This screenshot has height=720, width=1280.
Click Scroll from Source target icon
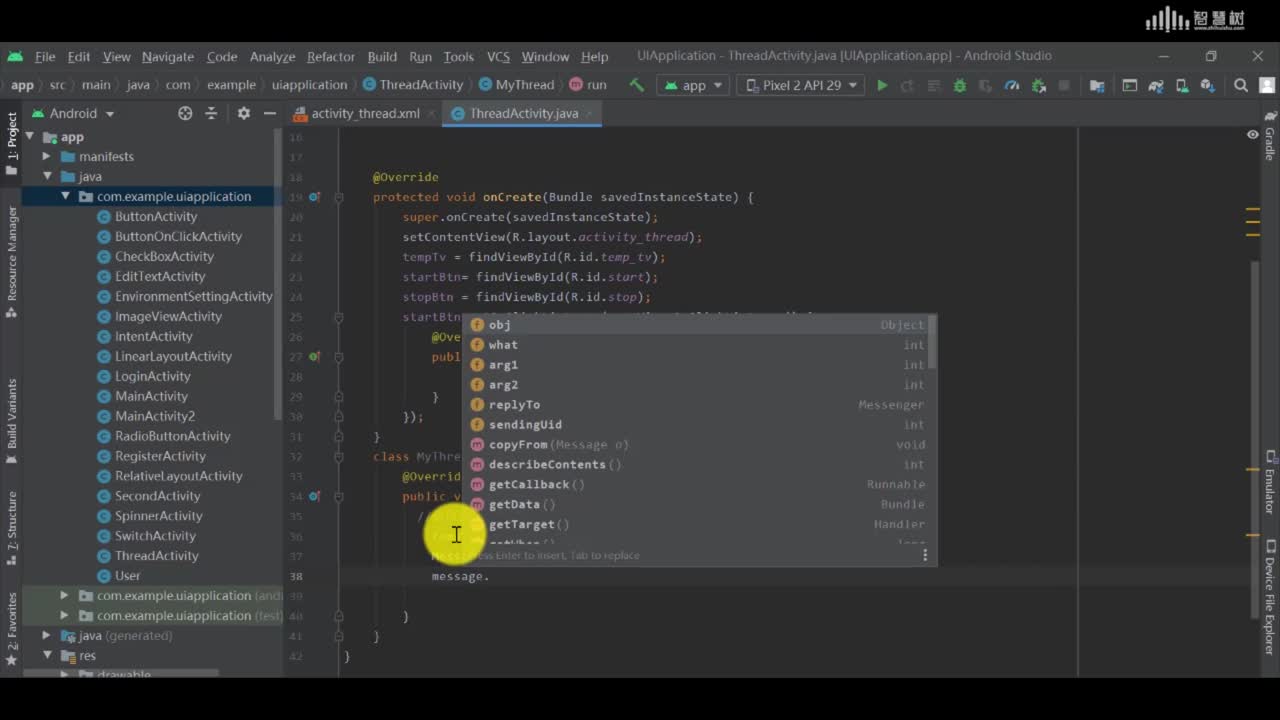pyautogui.click(x=185, y=113)
